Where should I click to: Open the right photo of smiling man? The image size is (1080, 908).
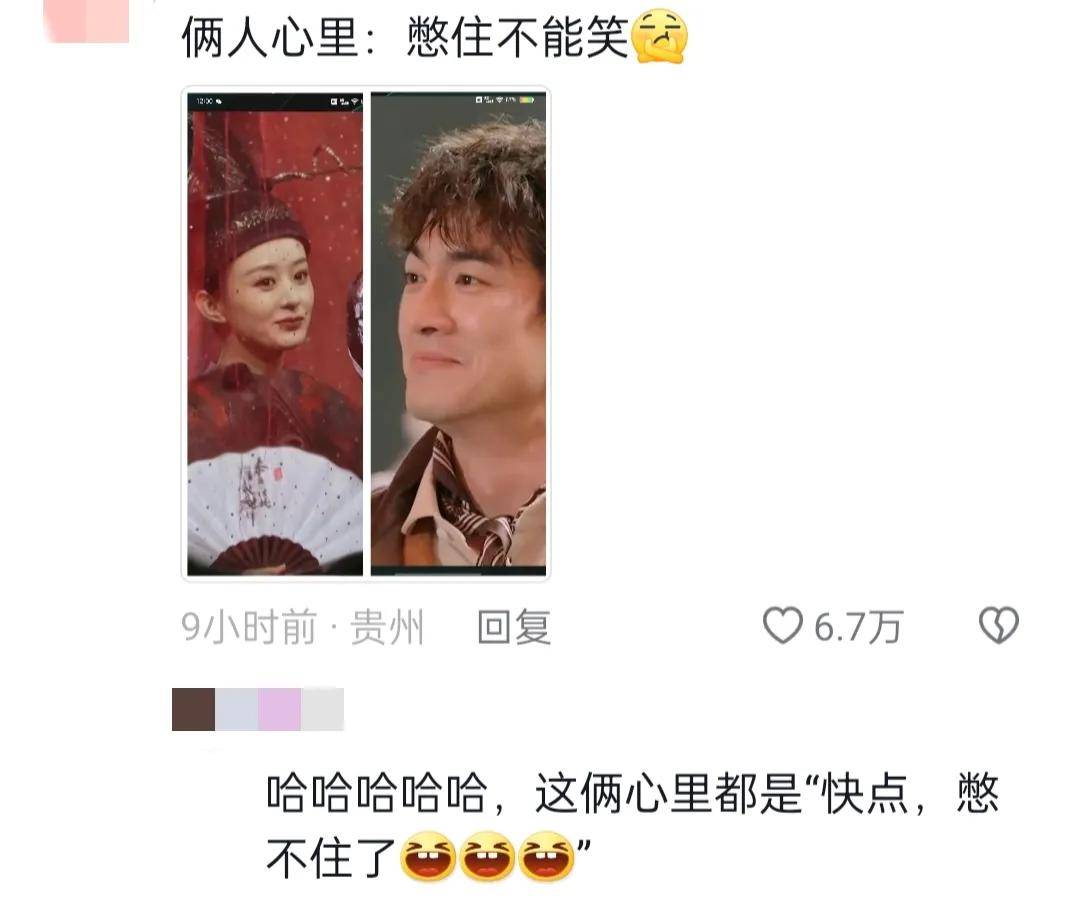click(459, 334)
